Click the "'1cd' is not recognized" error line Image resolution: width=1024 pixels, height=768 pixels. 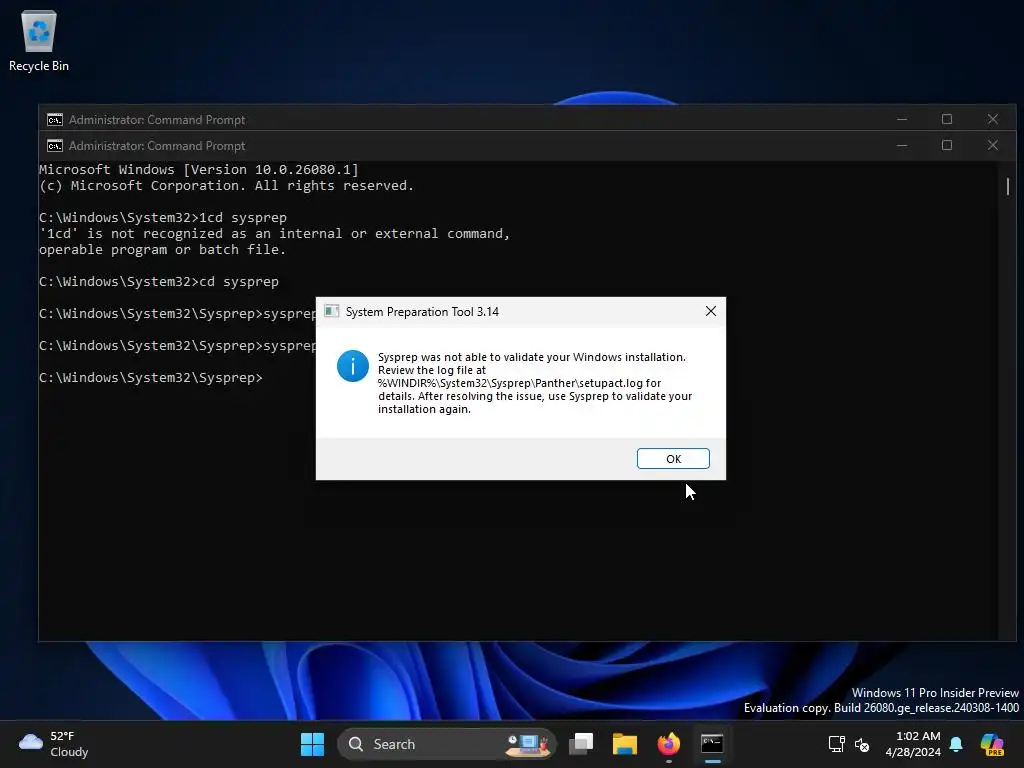[x=274, y=234]
